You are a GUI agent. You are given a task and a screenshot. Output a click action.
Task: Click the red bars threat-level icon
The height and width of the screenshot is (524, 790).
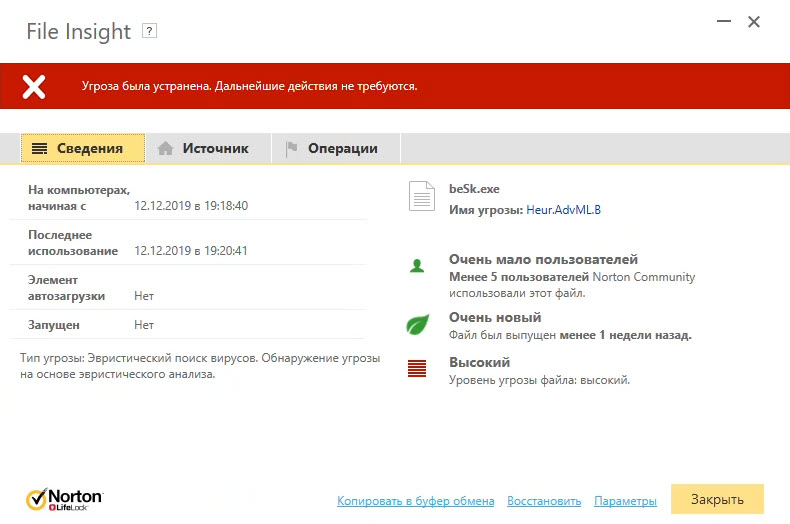pyautogui.click(x=417, y=368)
